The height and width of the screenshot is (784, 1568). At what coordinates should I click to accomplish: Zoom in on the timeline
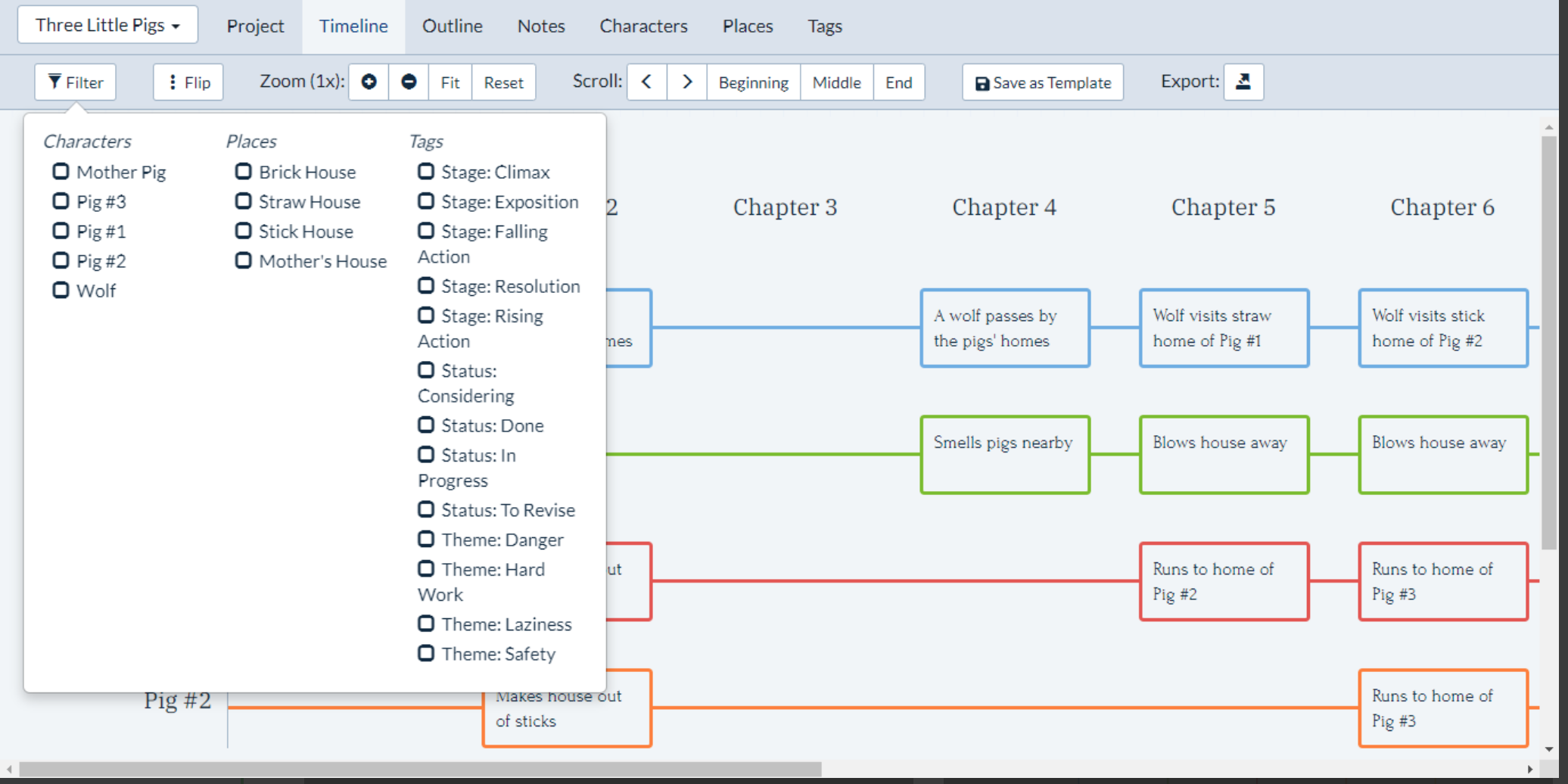(369, 82)
